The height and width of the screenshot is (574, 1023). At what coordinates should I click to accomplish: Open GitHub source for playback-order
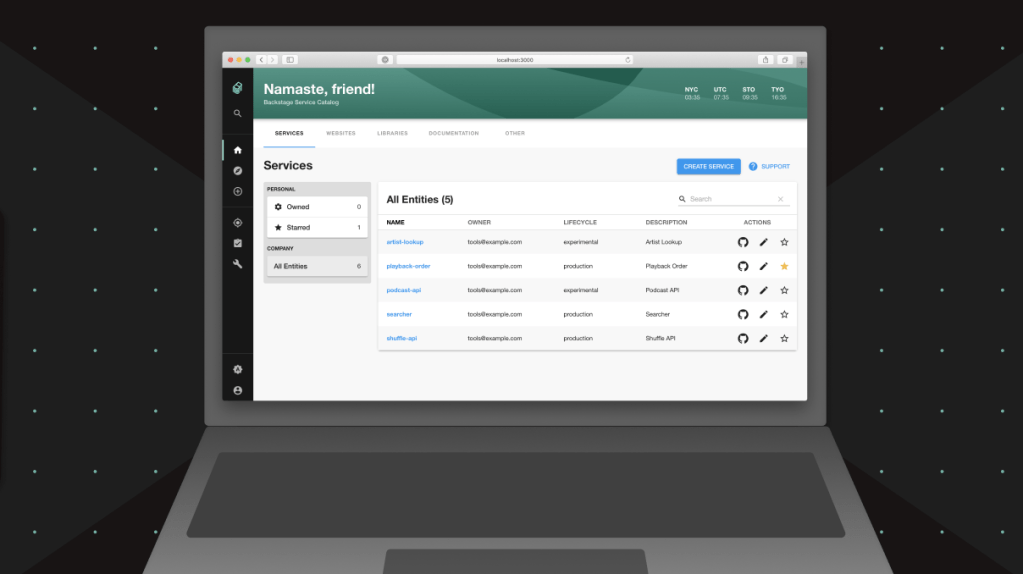point(743,266)
